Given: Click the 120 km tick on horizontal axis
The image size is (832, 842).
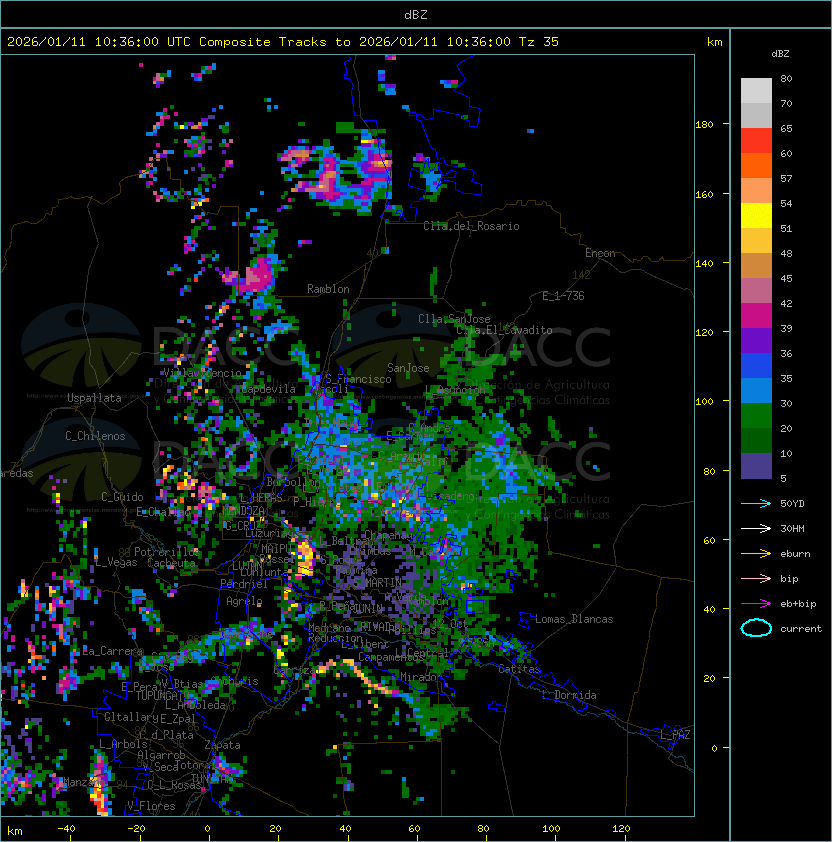Looking at the screenshot, I should (x=621, y=829).
